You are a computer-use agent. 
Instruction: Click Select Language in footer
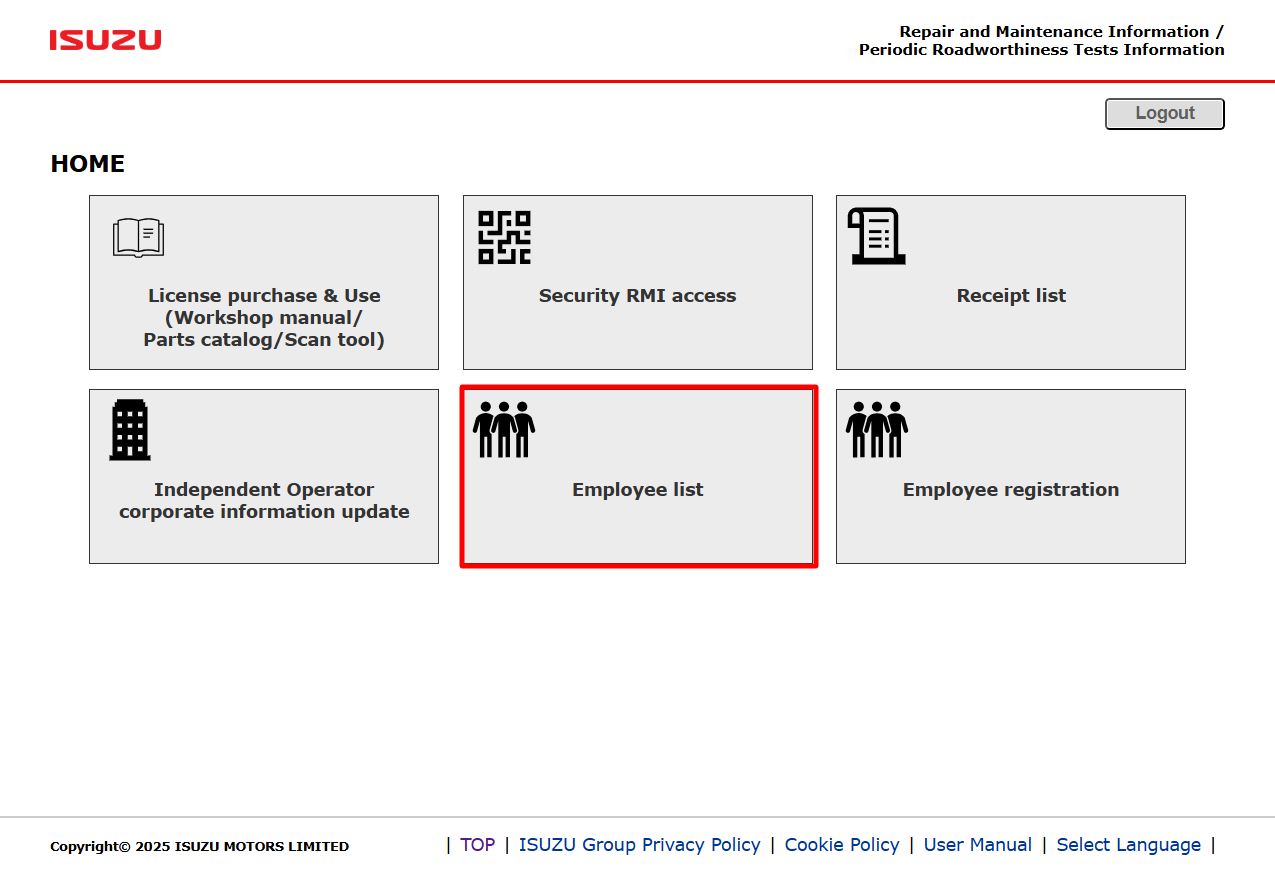(x=1128, y=845)
